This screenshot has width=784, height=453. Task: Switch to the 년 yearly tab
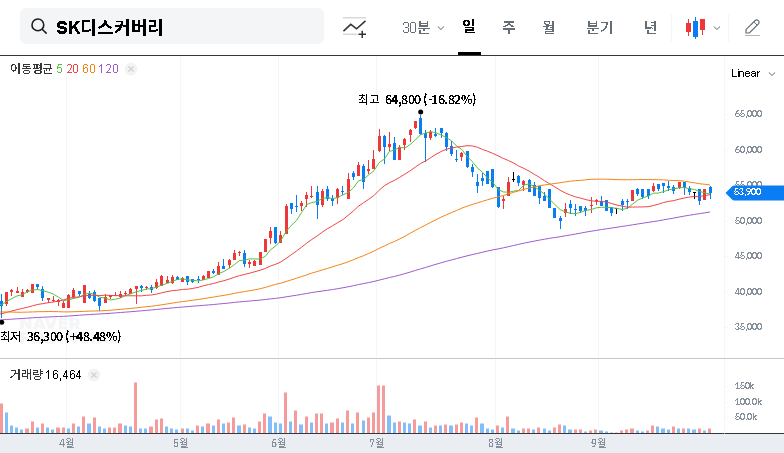[650, 27]
